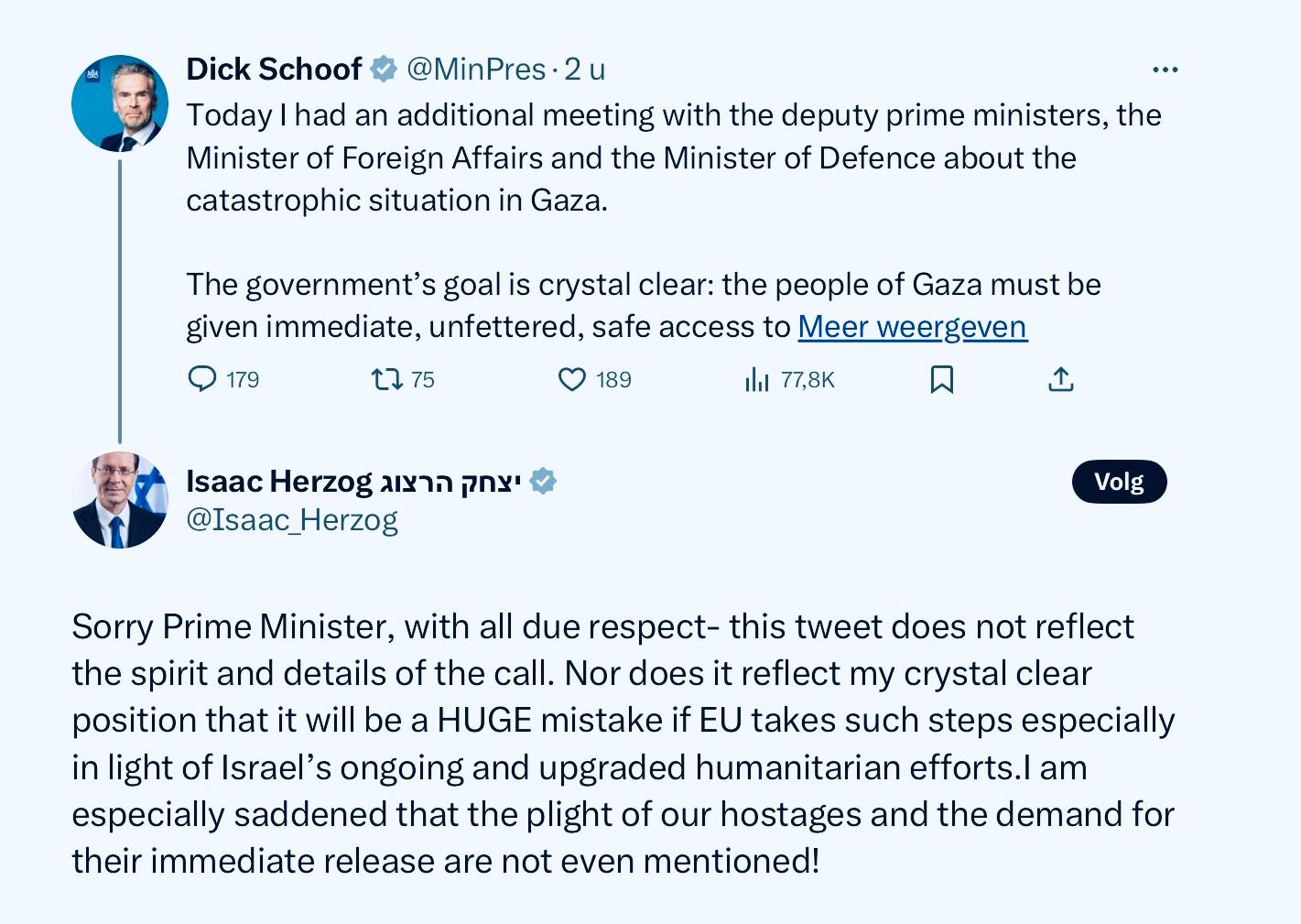
Task: Click Isaac Herzog's verified badge
Action: 543,481
